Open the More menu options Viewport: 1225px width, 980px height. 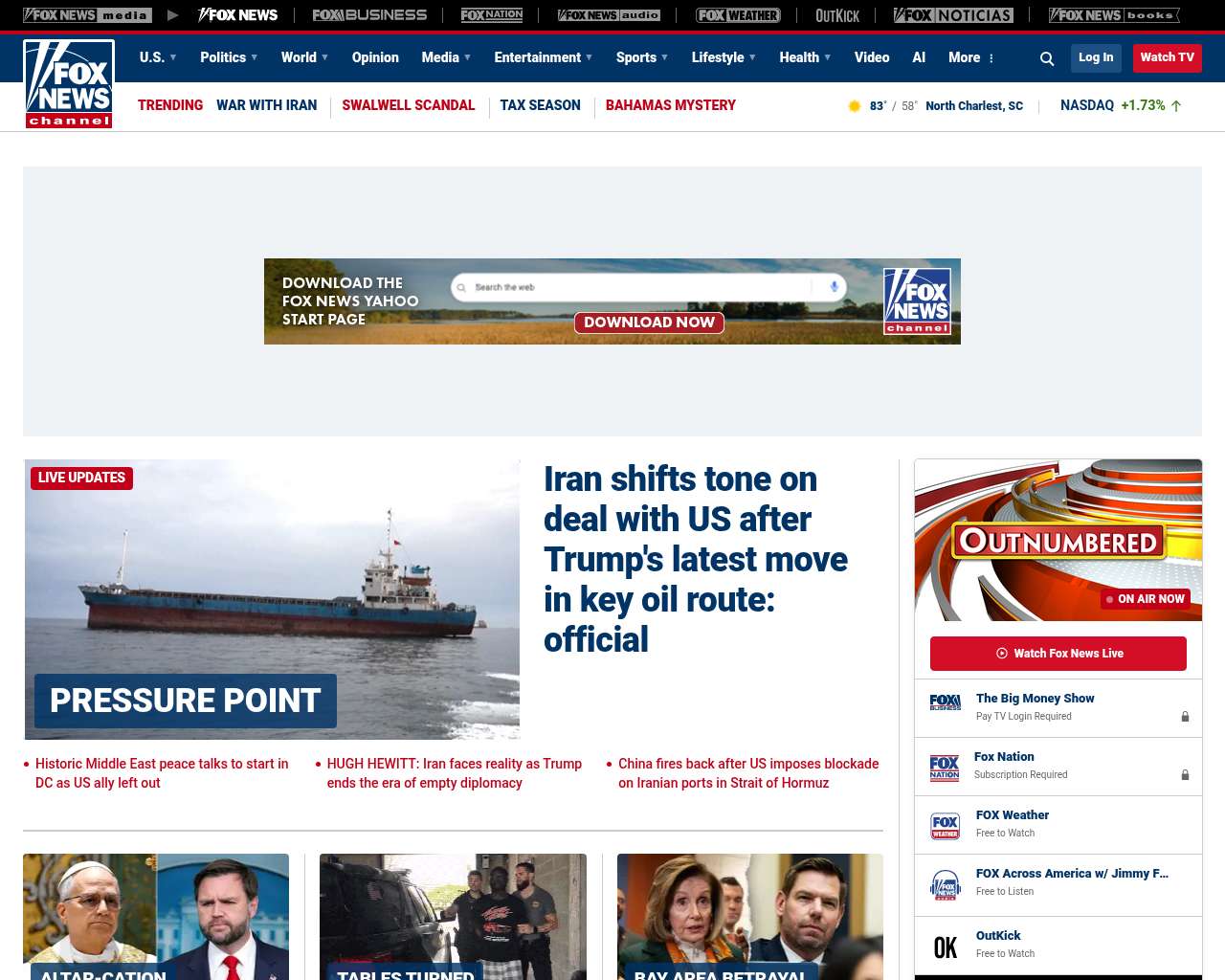[971, 57]
